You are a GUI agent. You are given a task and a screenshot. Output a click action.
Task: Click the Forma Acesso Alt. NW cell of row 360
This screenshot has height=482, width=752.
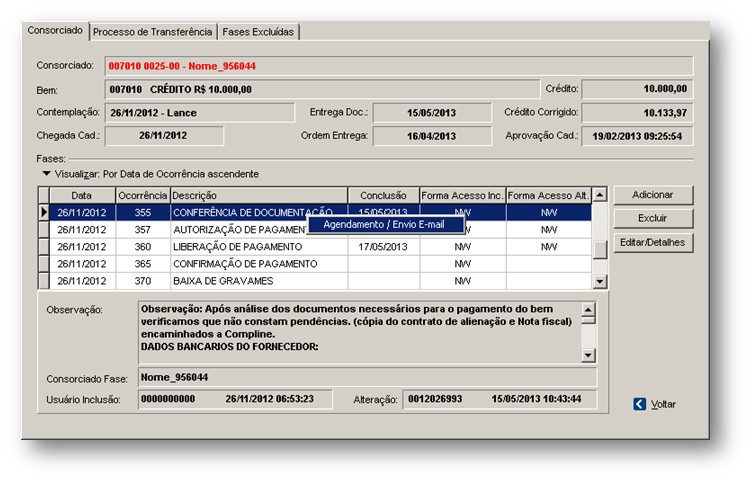(549, 247)
